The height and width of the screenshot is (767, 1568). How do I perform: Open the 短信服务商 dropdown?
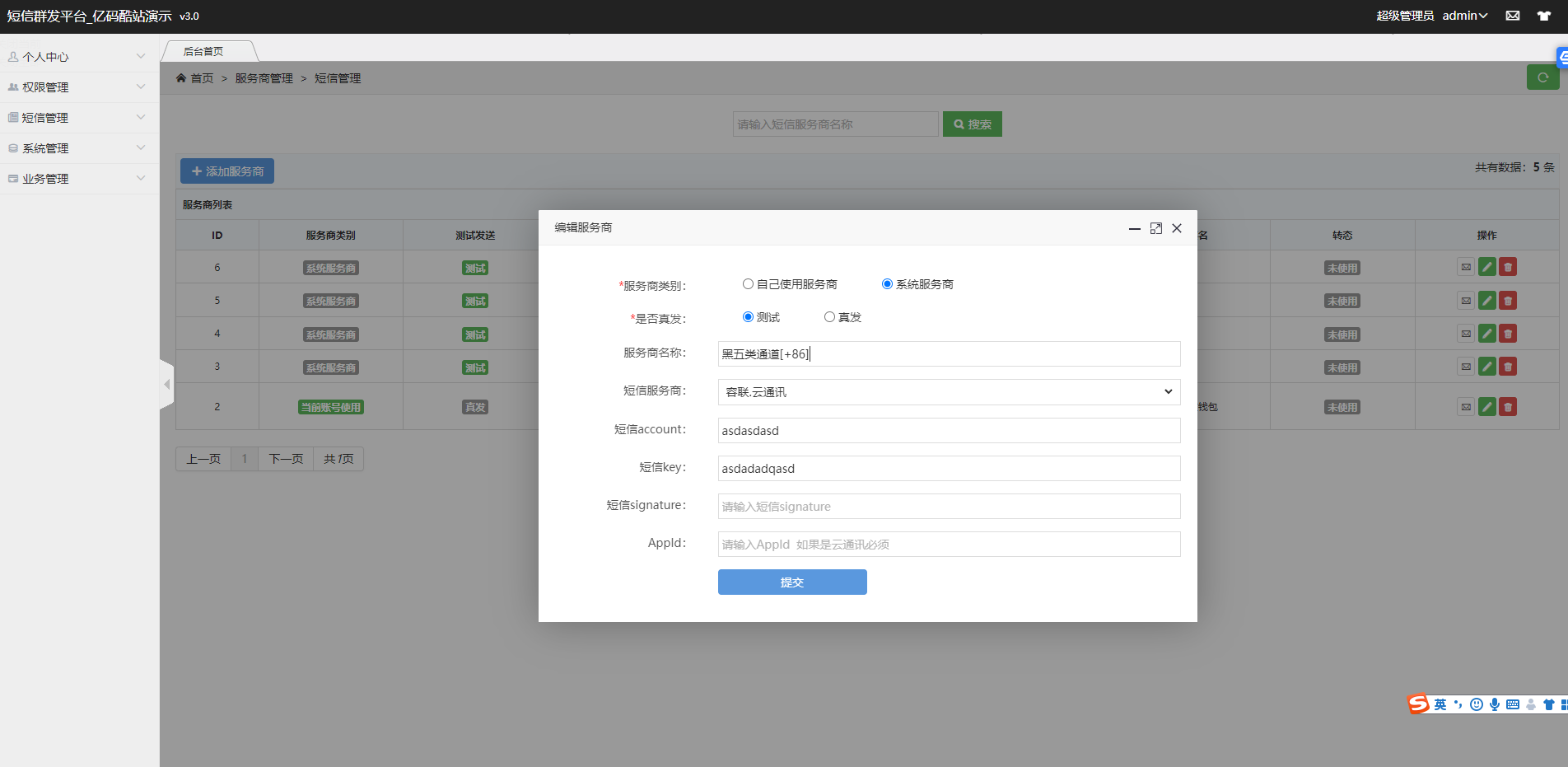(949, 392)
